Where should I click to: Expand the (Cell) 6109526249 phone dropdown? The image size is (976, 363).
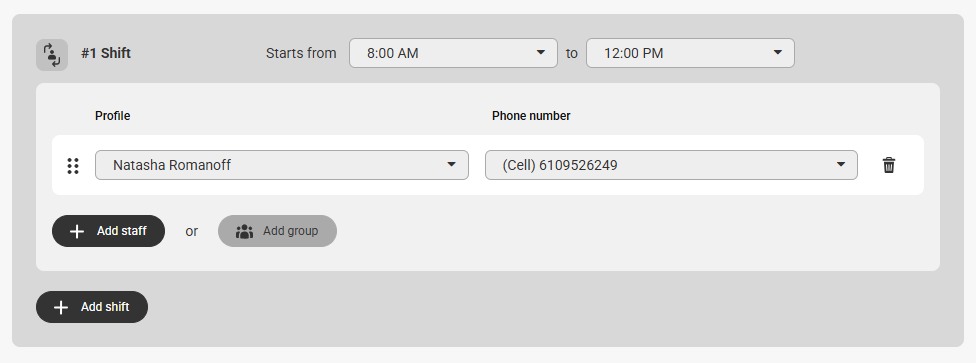(671, 165)
